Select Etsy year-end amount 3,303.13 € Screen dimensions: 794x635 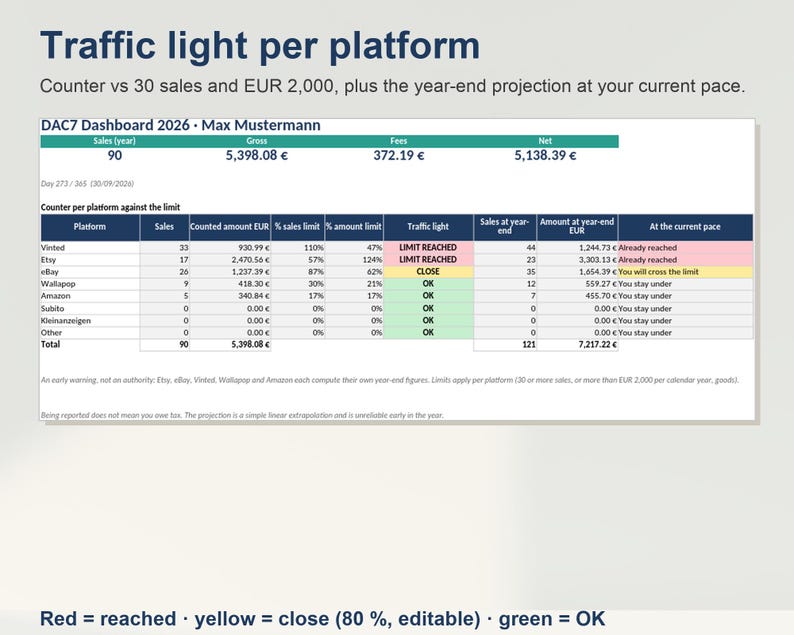pos(577,260)
